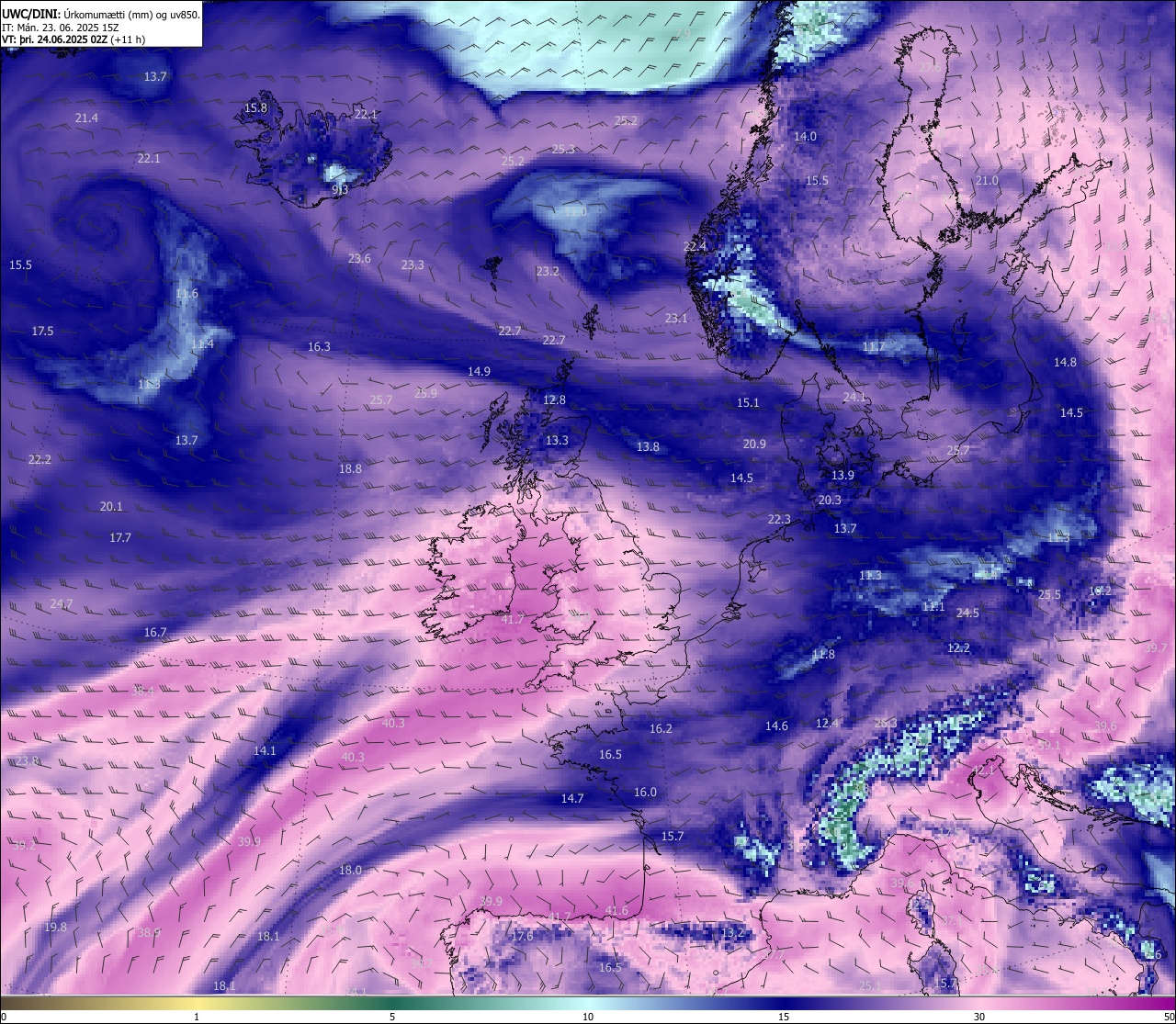Click the 16.2 value over northern France
The width and height of the screenshot is (1176, 1024).
click(x=661, y=729)
